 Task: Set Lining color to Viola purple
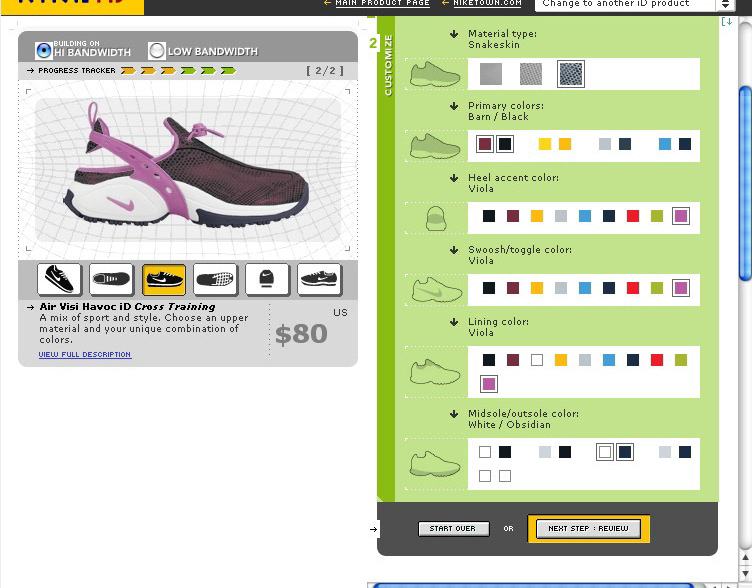click(489, 384)
